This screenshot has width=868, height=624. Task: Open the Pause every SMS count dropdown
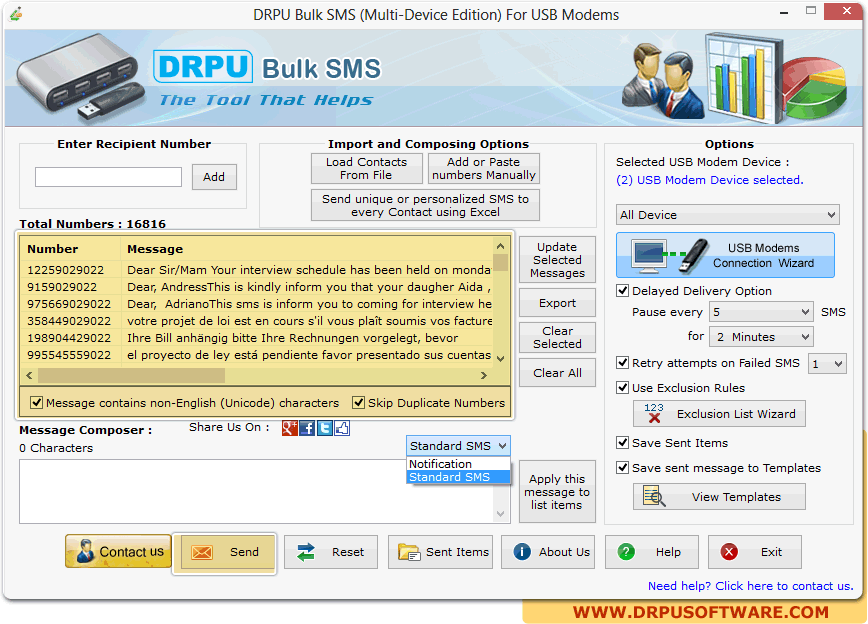coord(761,312)
